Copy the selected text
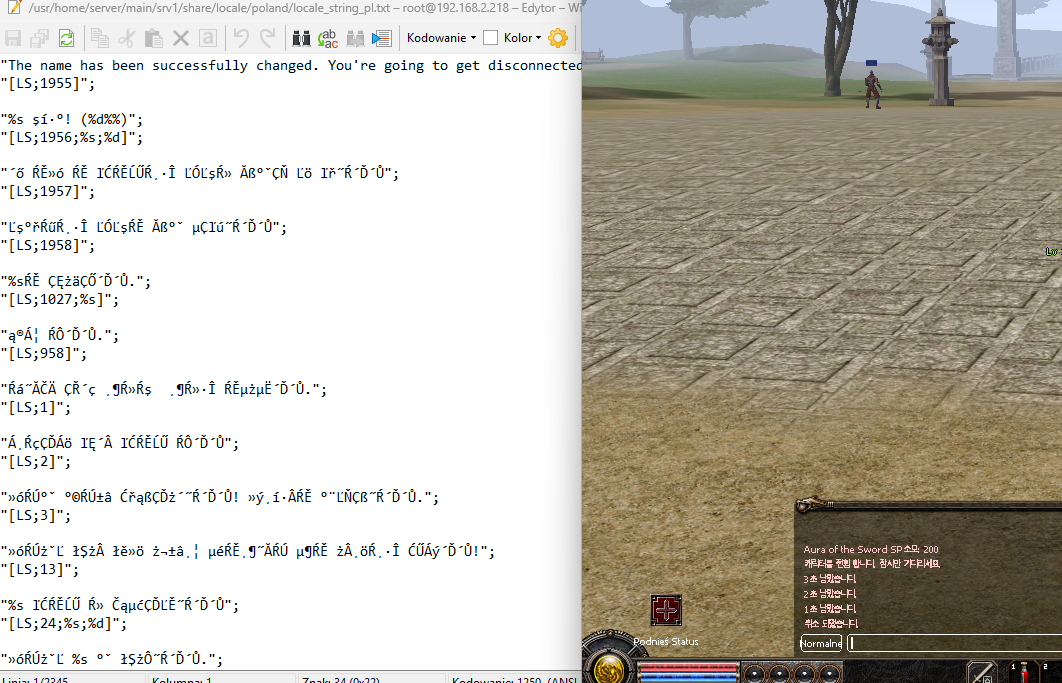 (100, 37)
